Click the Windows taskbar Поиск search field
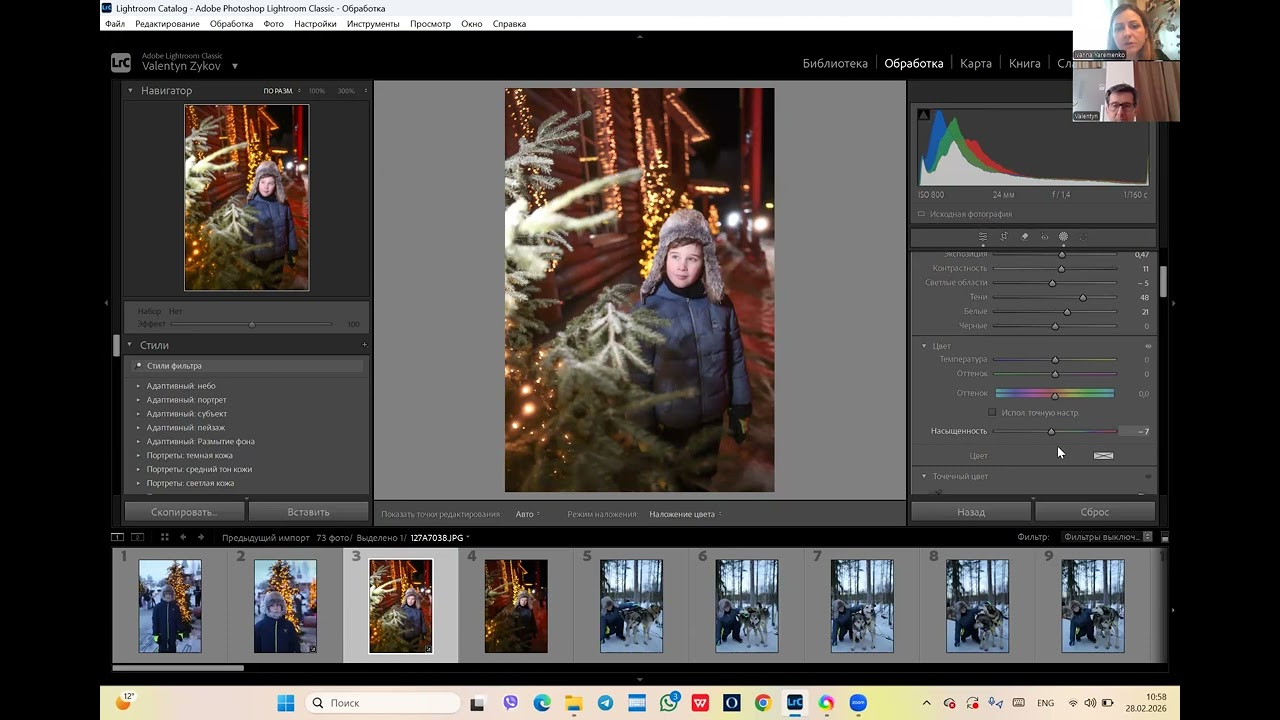Viewport: 1280px width, 720px height. (381, 703)
